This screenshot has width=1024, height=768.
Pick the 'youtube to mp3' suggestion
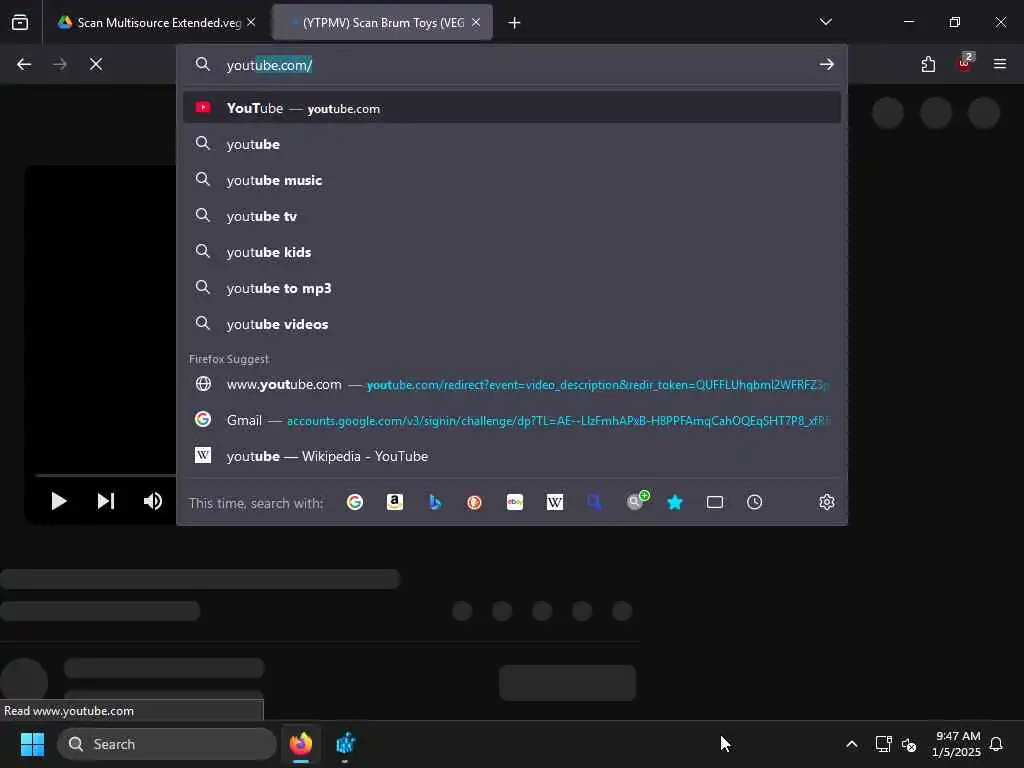(x=512, y=287)
